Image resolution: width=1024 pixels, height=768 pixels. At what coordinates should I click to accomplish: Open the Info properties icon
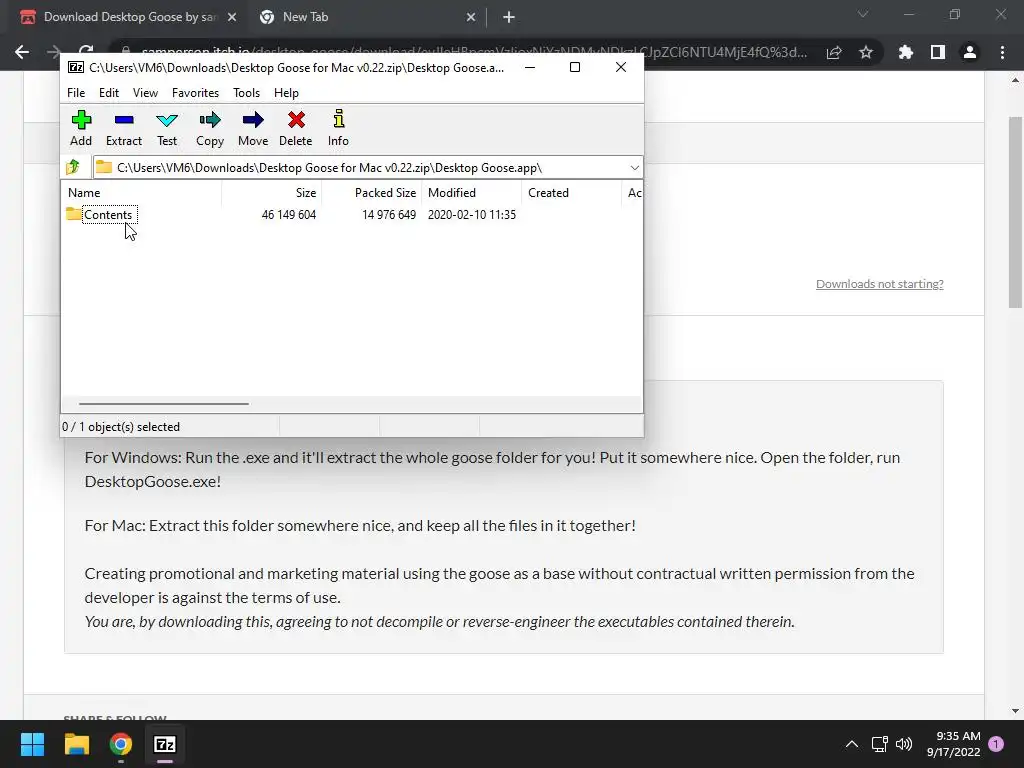338,128
